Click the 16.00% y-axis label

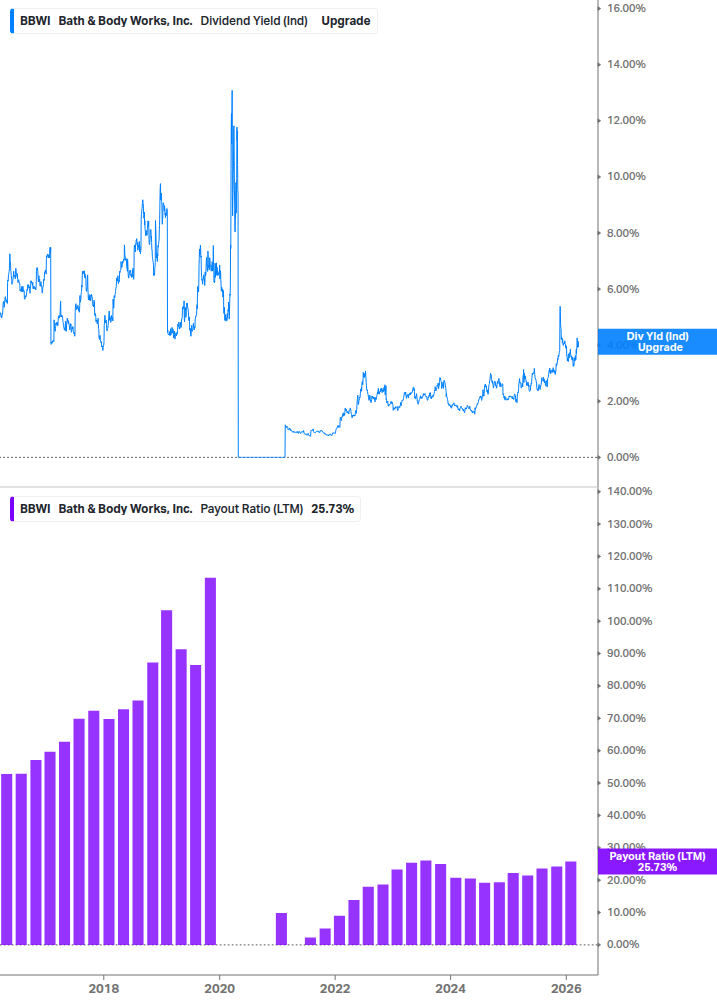(626, 8)
